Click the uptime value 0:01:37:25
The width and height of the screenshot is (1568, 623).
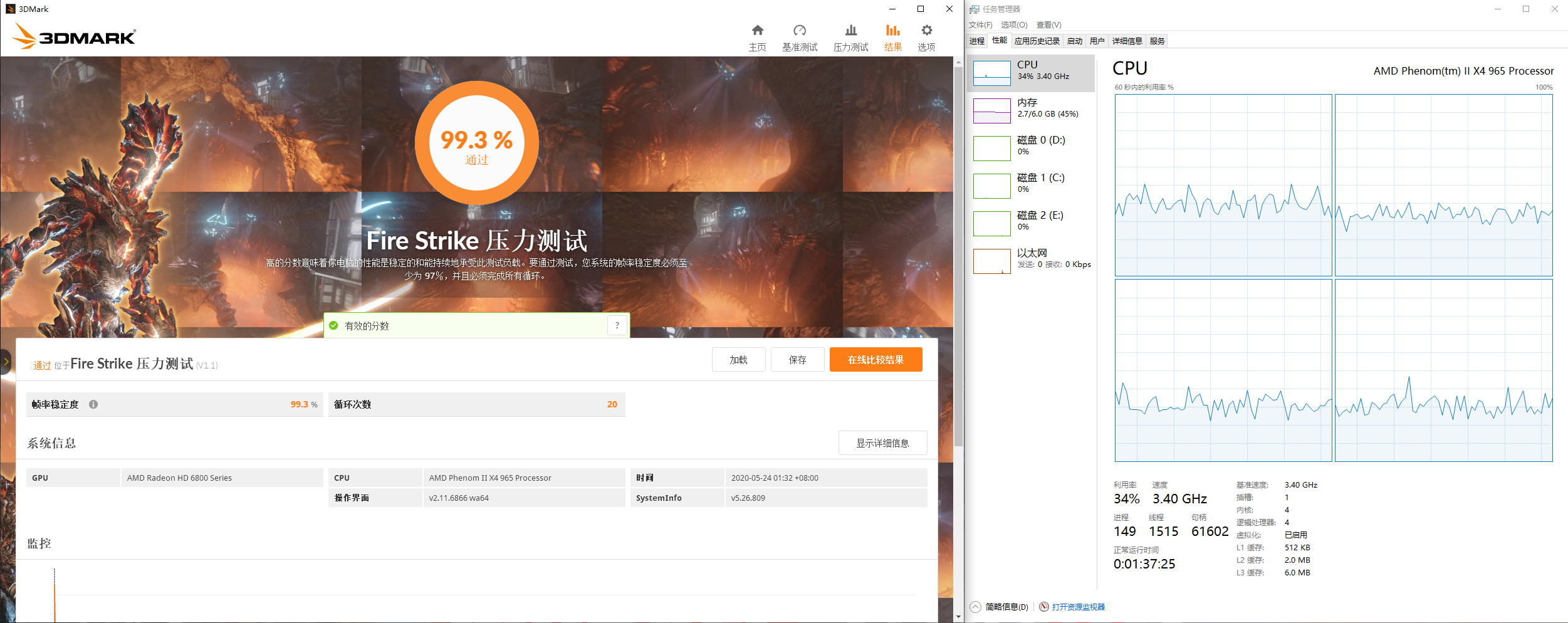[x=1144, y=564]
